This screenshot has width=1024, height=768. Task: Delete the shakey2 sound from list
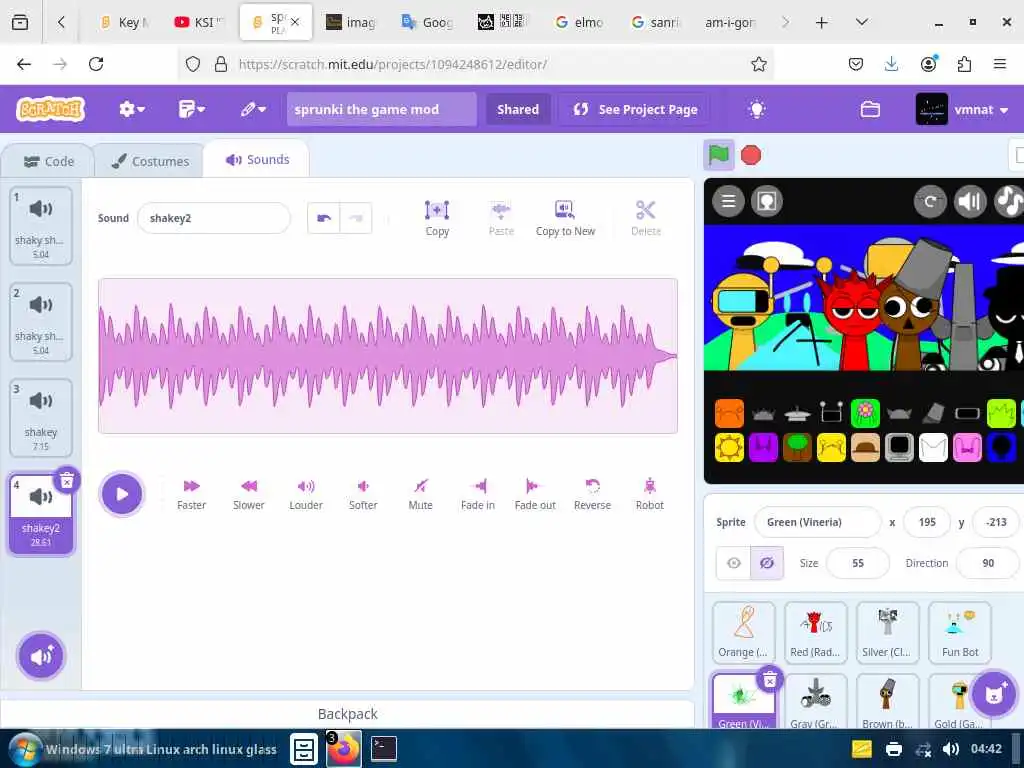coord(67,481)
